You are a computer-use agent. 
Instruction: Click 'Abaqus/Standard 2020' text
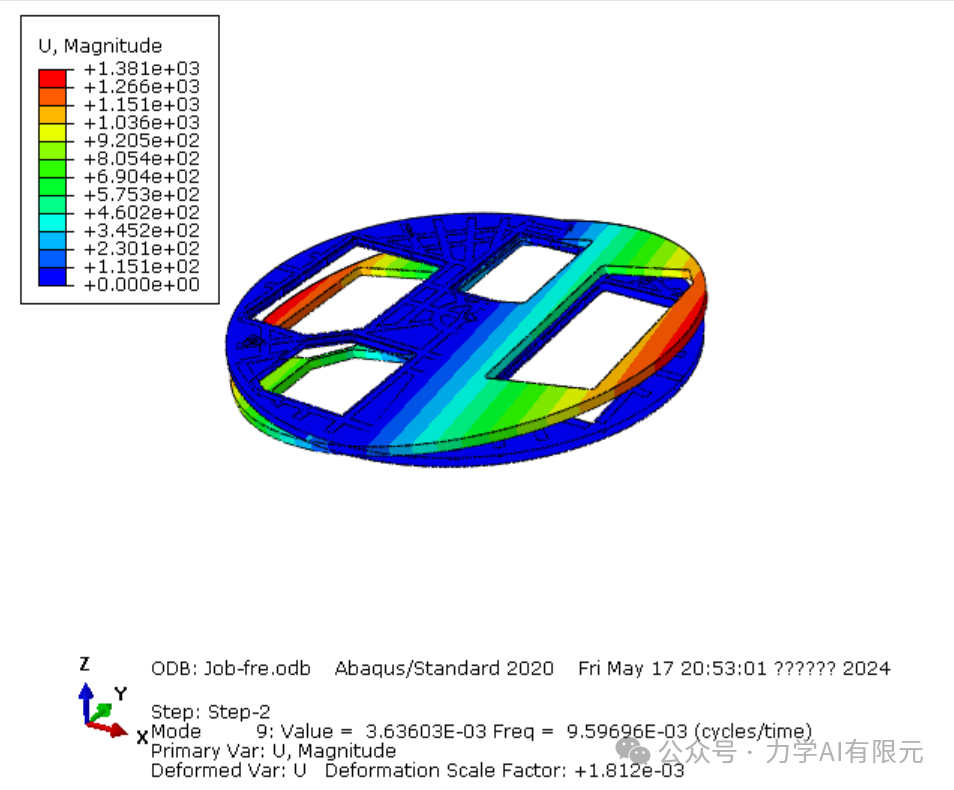coord(444,668)
